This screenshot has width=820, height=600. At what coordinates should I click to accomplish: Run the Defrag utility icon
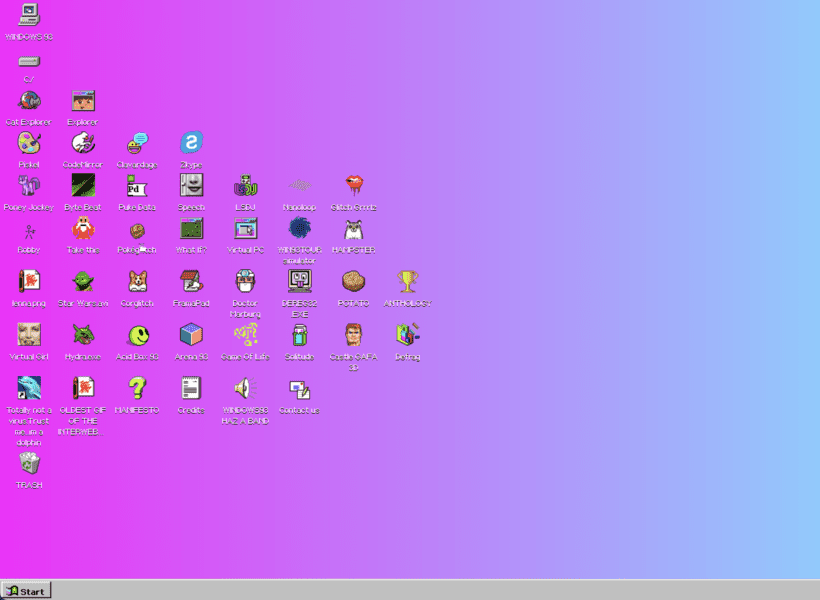tap(407, 335)
